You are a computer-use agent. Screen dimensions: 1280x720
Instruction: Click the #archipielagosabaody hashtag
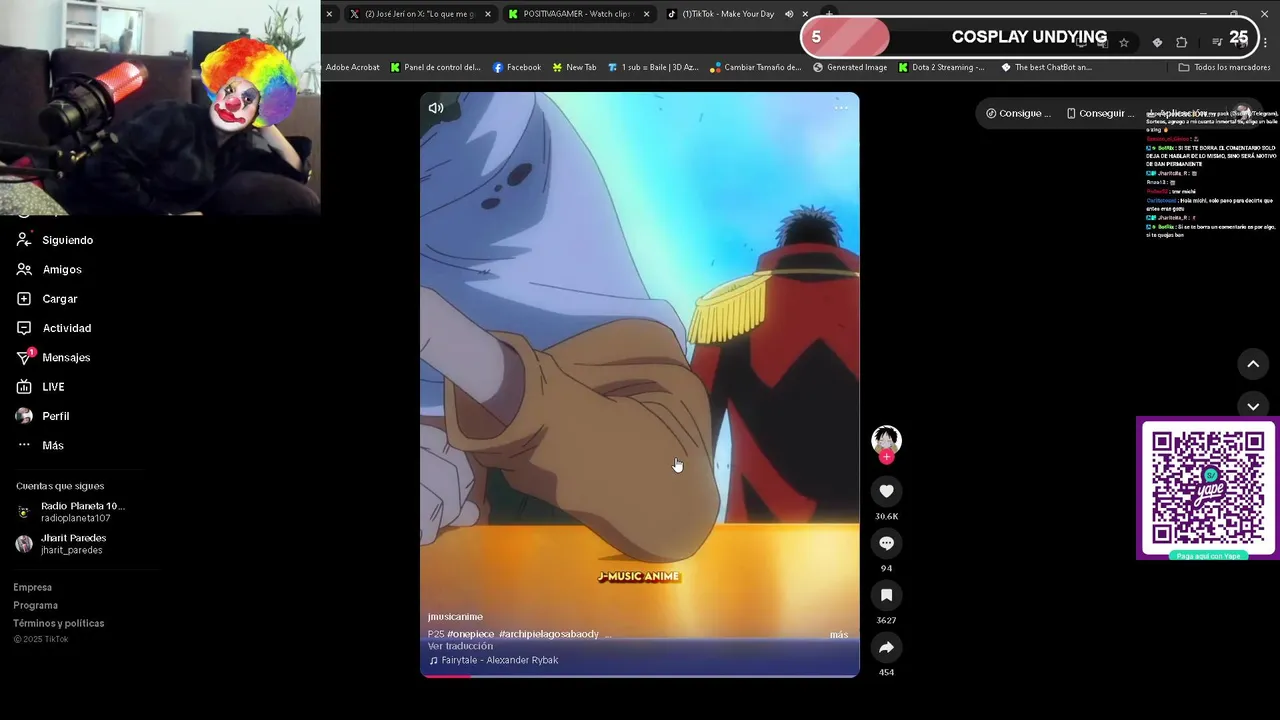[548, 634]
